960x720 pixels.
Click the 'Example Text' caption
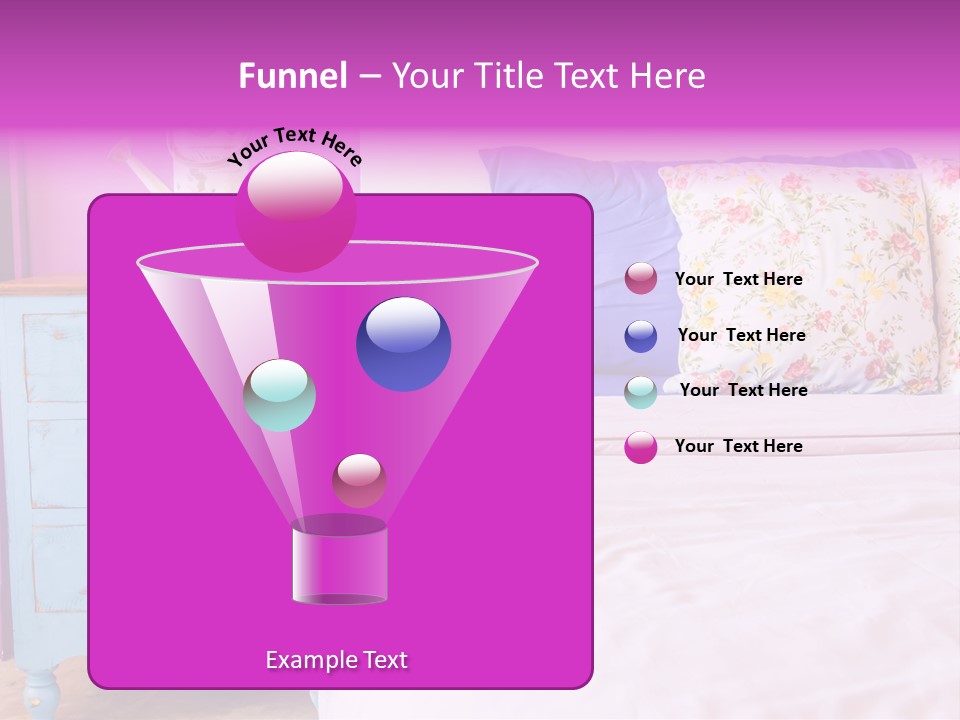tap(337, 660)
